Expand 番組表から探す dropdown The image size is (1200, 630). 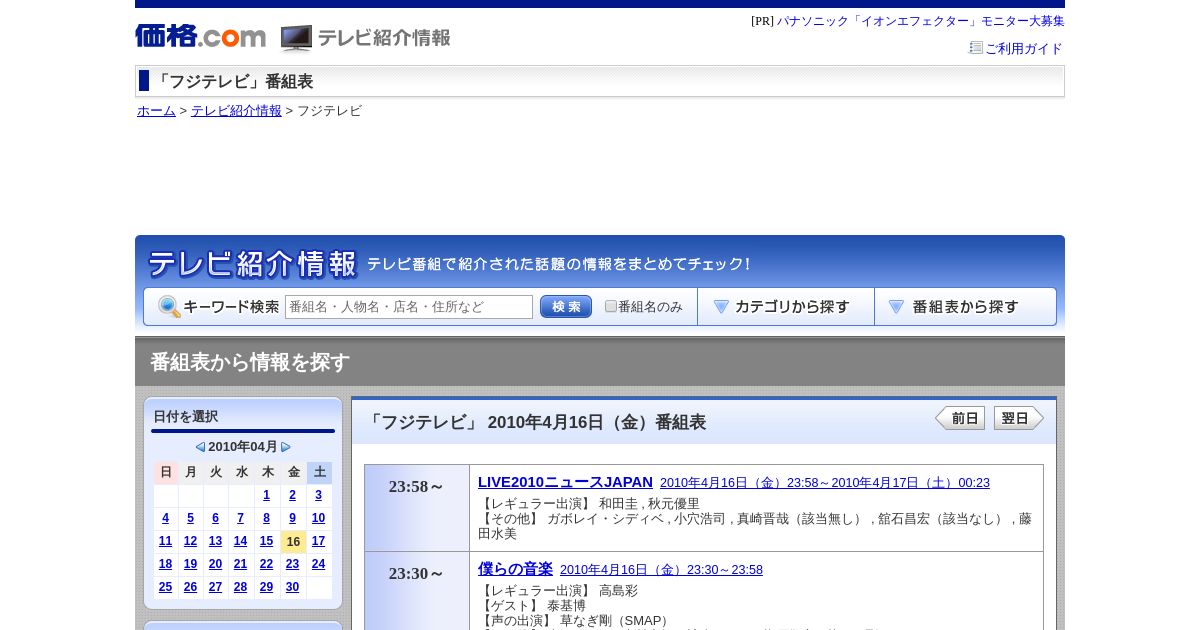tap(965, 307)
